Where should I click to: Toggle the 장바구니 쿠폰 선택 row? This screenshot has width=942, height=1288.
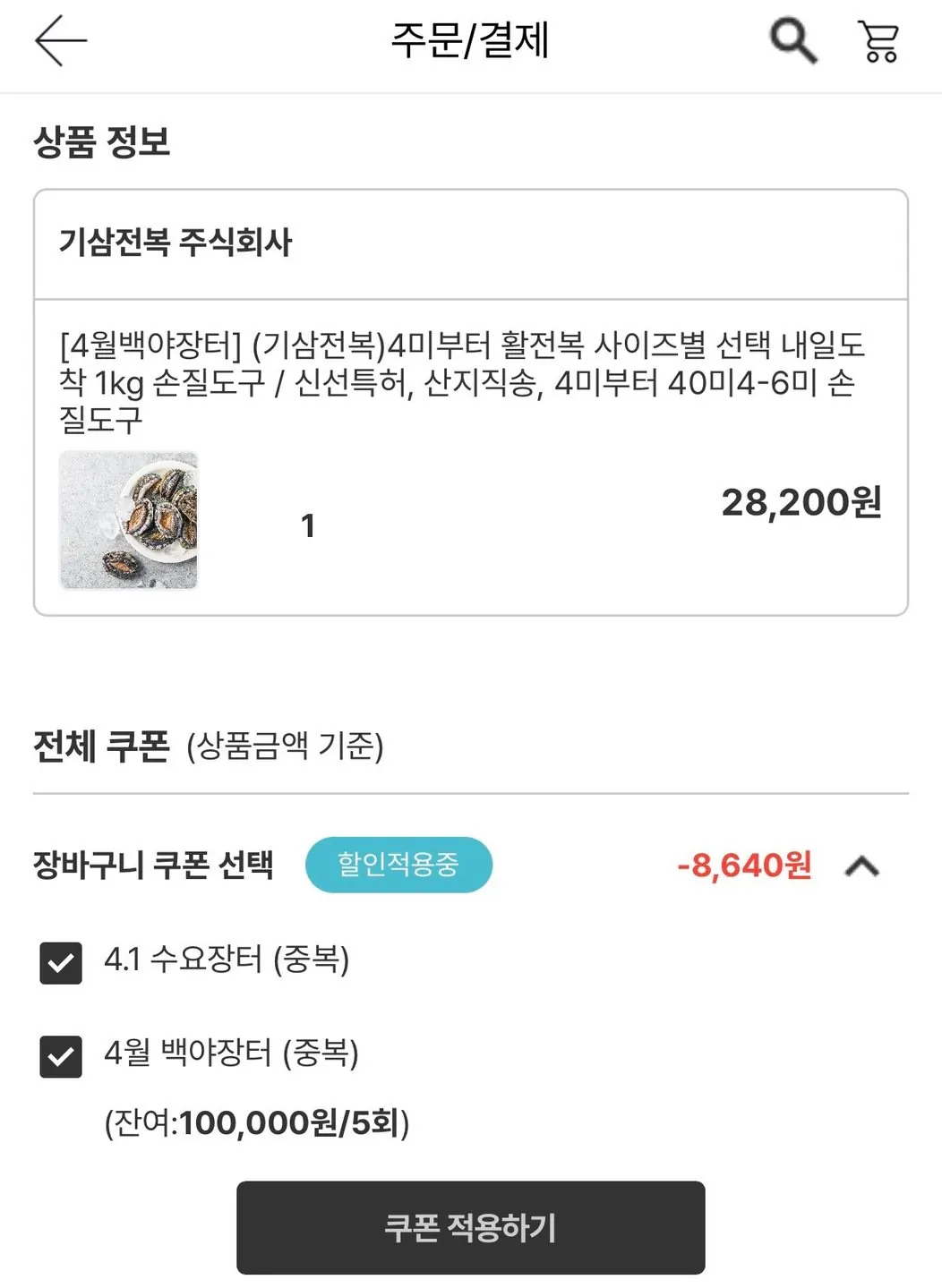pyautogui.click(x=153, y=866)
